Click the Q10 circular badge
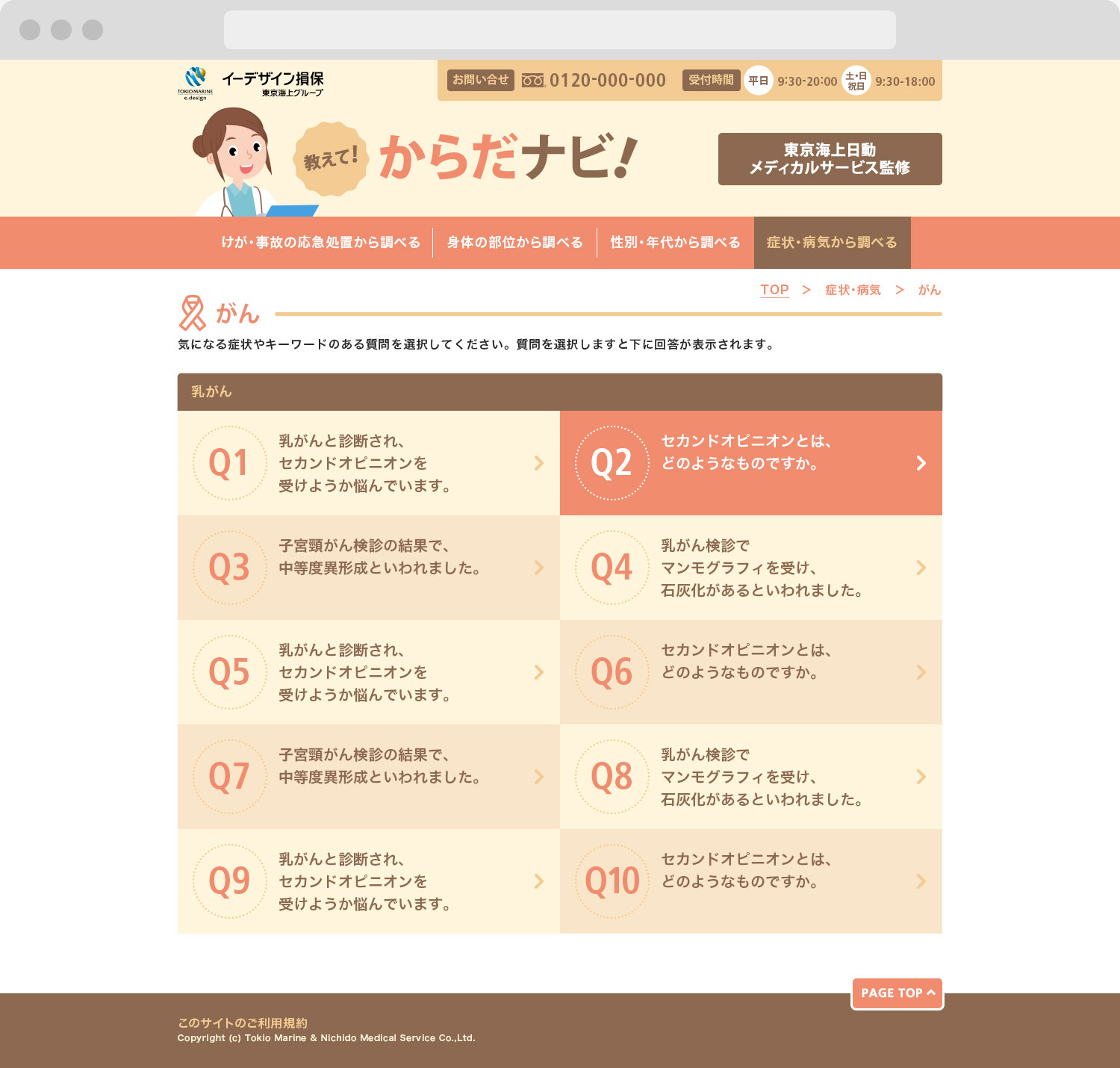 click(x=612, y=881)
